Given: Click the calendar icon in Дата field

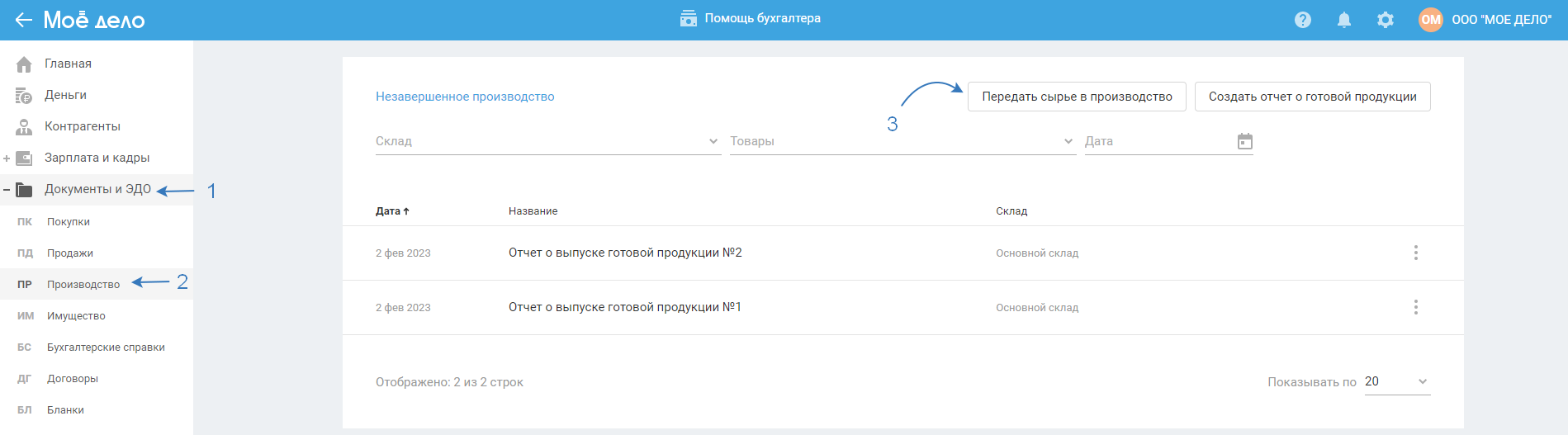Looking at the screenshot, I should 1245,141.
